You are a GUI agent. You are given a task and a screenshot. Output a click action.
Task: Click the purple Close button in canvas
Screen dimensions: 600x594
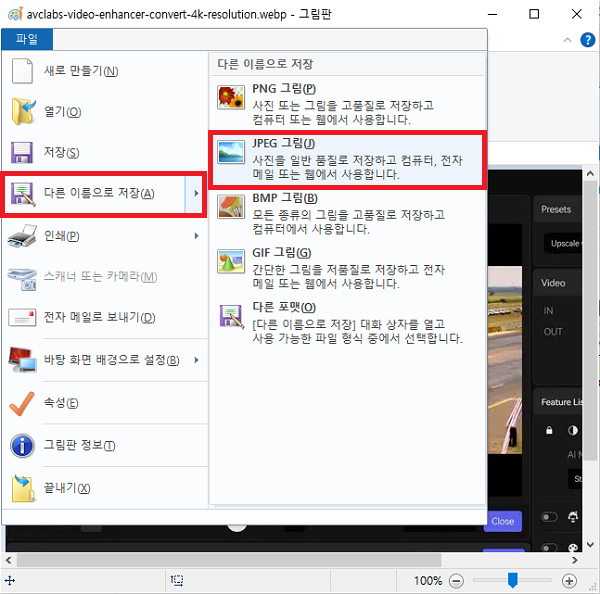coord(503,521)
